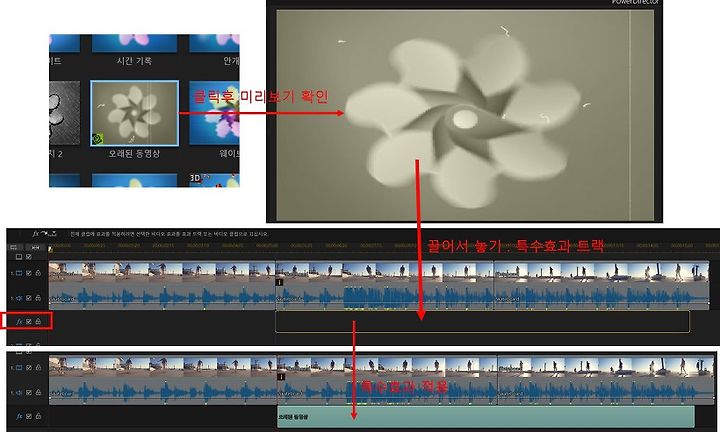Lock audio track 1 in the empty-effect-track timeline
The image size is (720, 432).
click(x=38, y=298)
